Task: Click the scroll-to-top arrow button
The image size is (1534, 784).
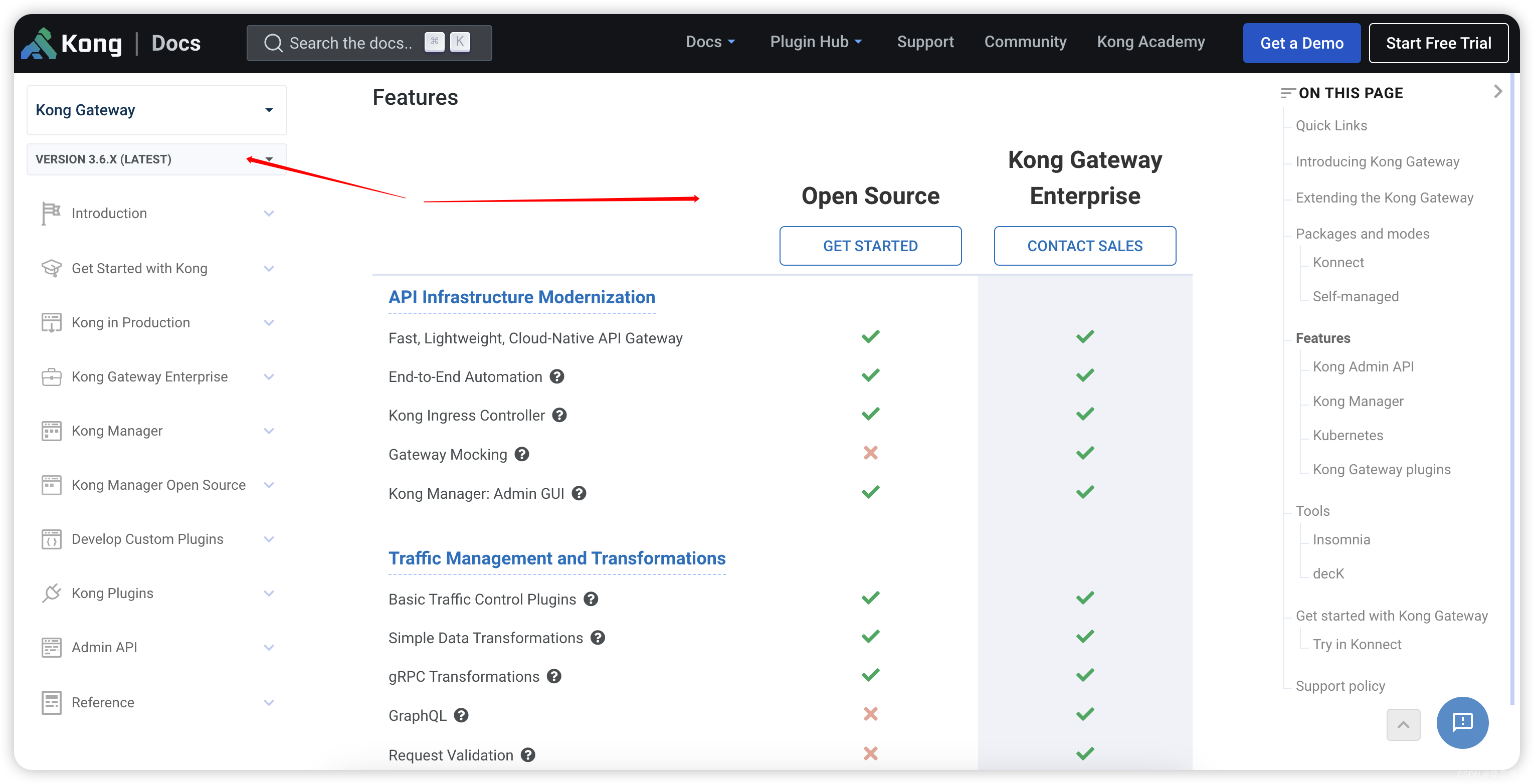Action: (1403, 724)
